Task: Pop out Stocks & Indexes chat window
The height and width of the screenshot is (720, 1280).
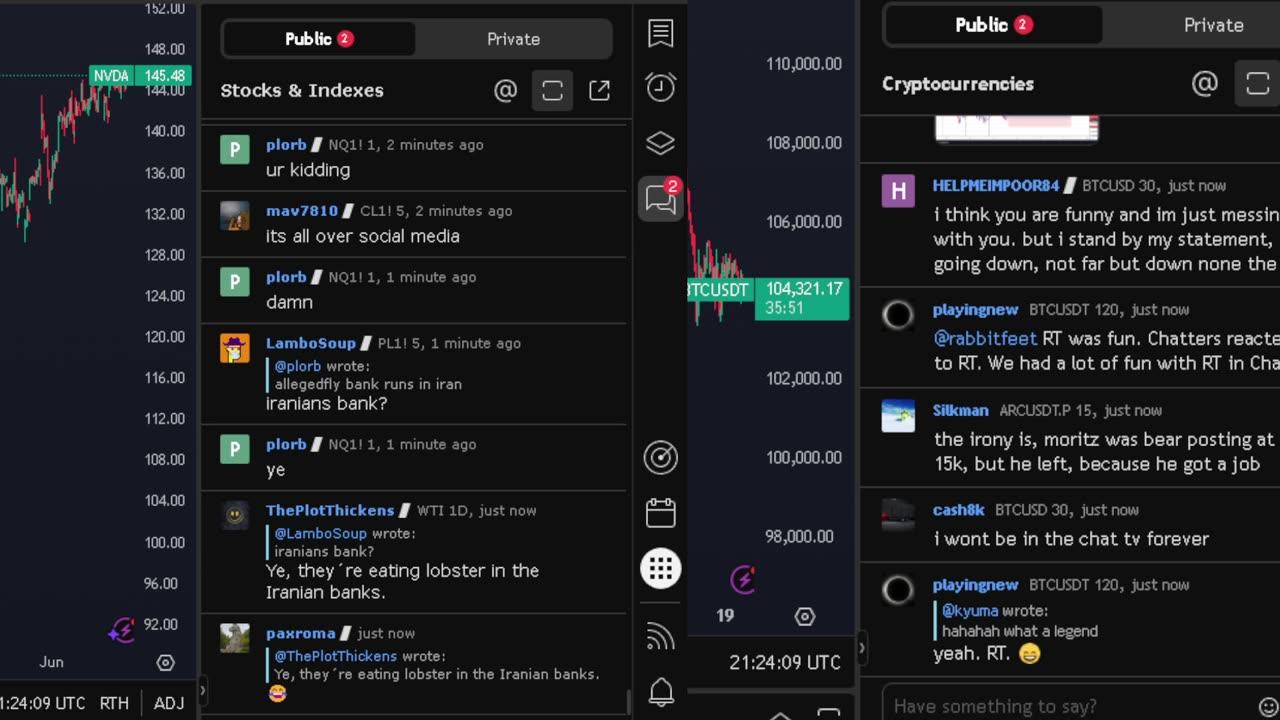Action: pos(599,91)
